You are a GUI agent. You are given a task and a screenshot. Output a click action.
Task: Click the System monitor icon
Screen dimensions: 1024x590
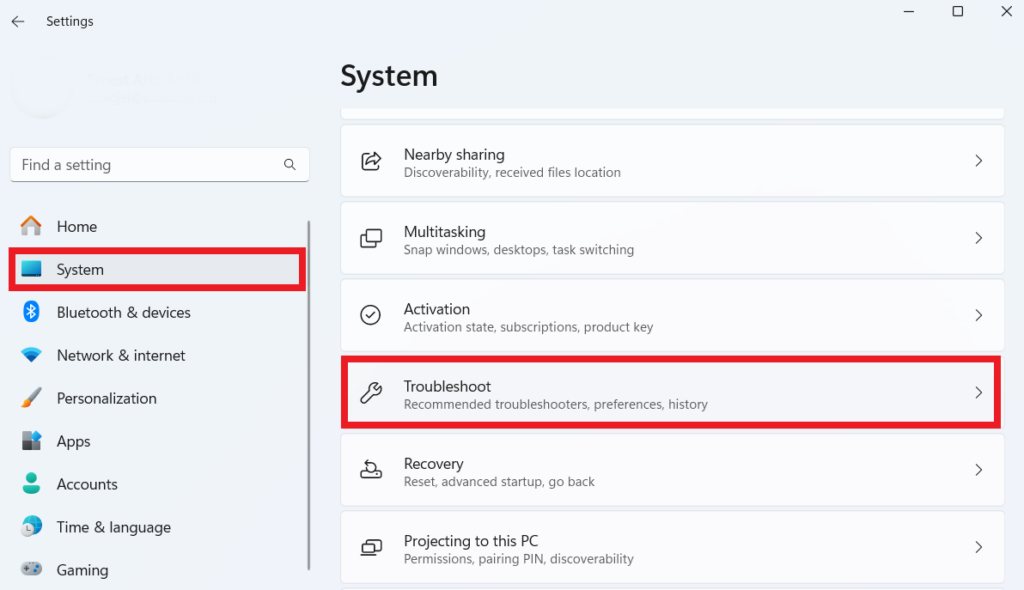(x=31, y=269)
